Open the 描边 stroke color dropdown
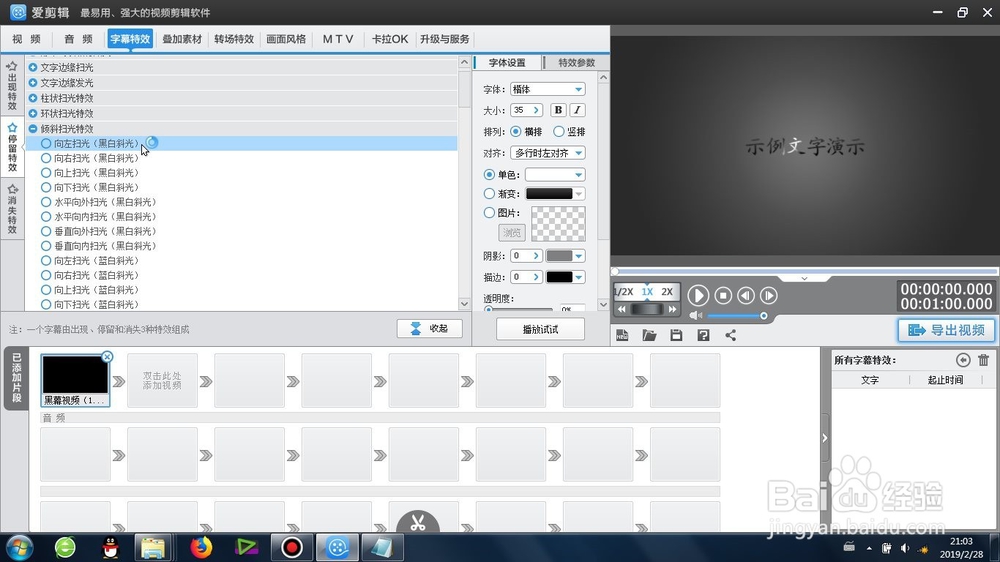The height and width of the screenshot is (562, 1000). [x=578, y=277]
